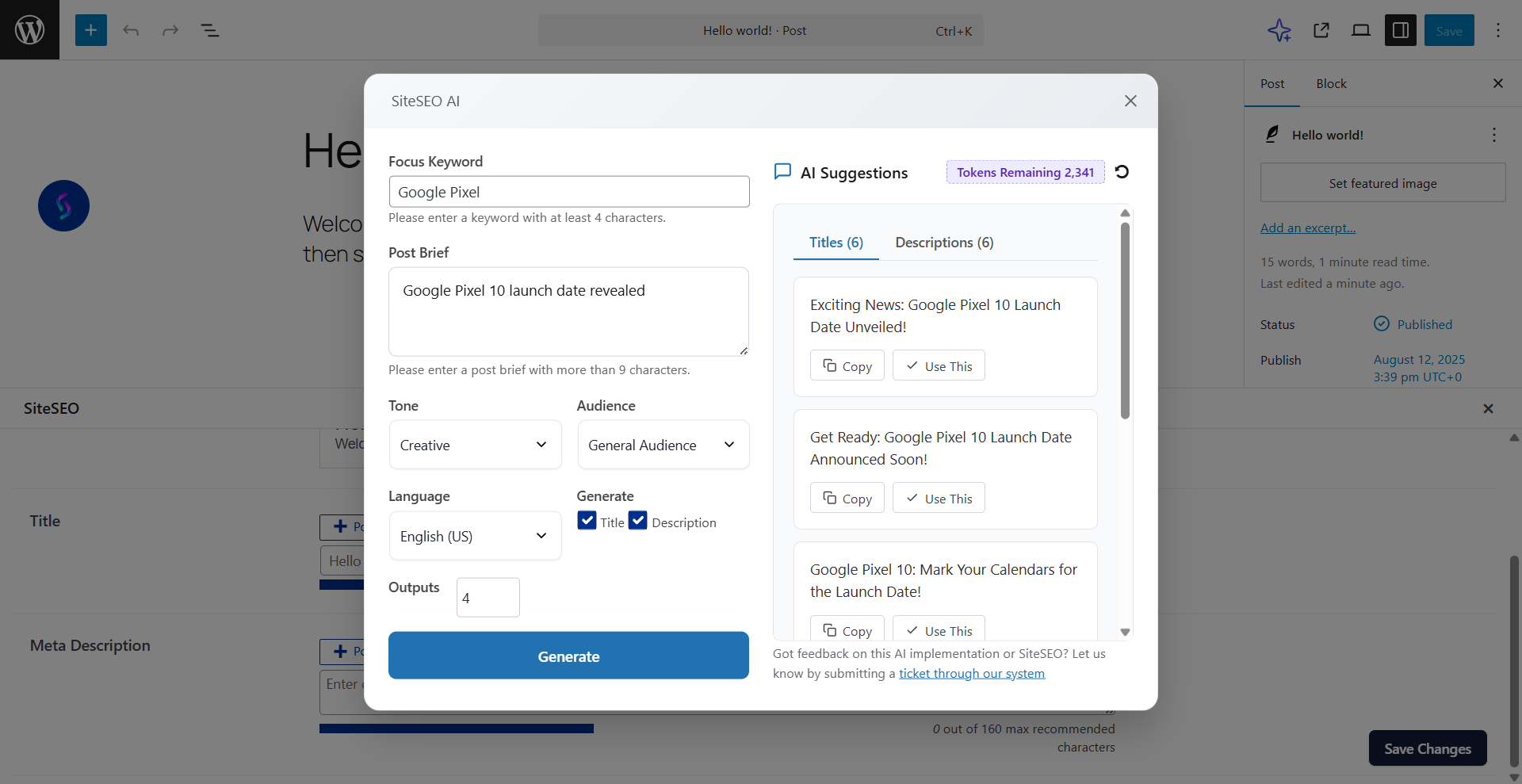
Task: Click the blue Generate button
Action: tap(568, 656)
